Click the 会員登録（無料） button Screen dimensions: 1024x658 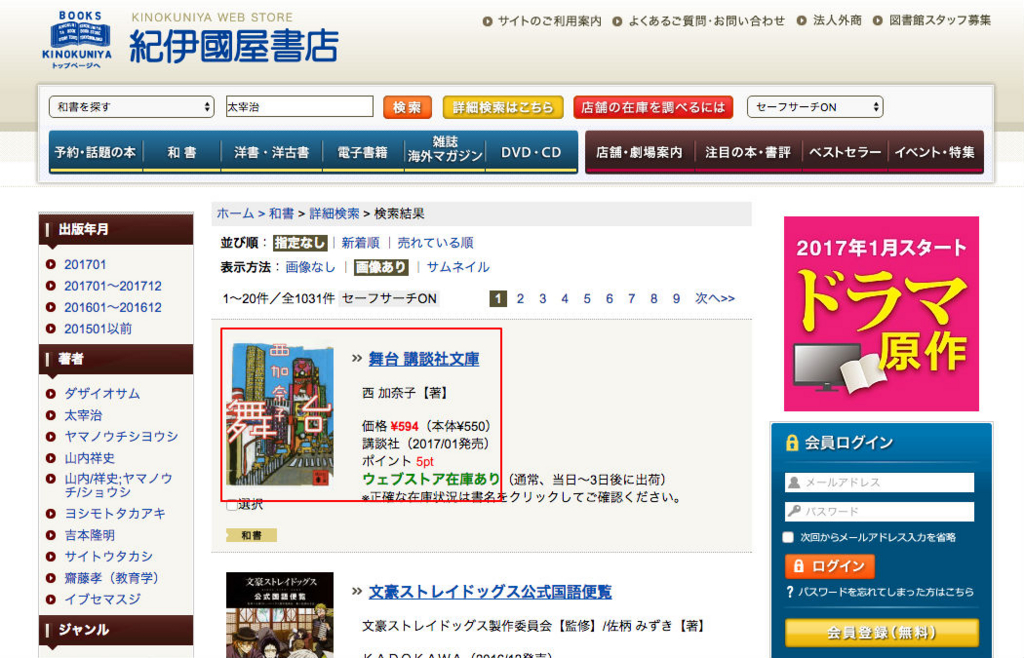882,633
